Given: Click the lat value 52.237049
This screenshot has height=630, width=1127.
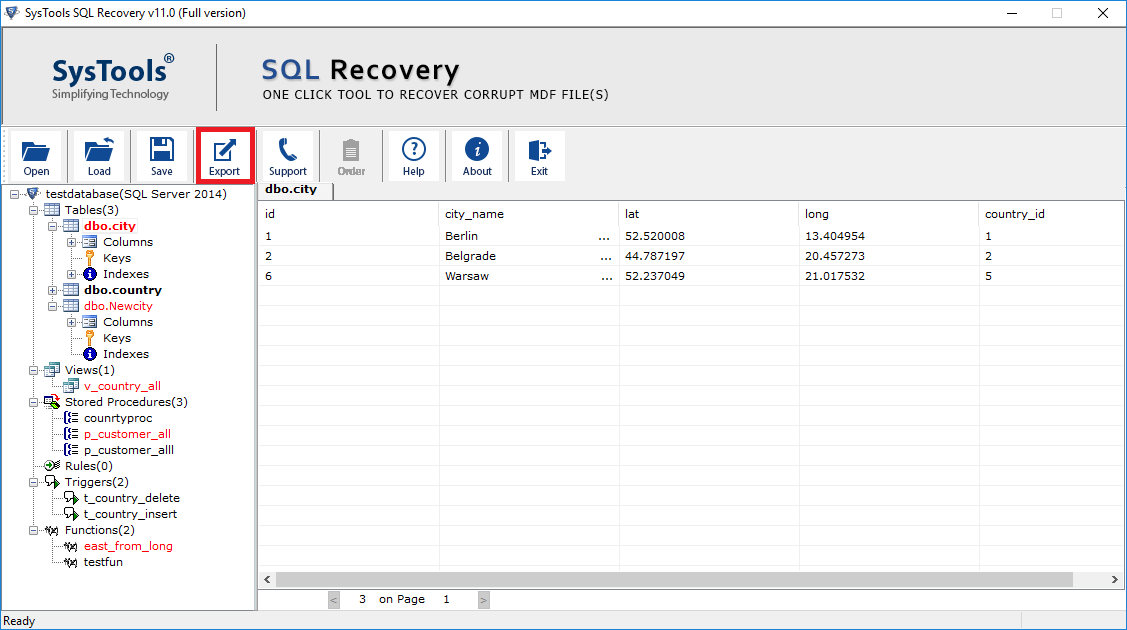Looking at the screenshot, I should point(655,277).
